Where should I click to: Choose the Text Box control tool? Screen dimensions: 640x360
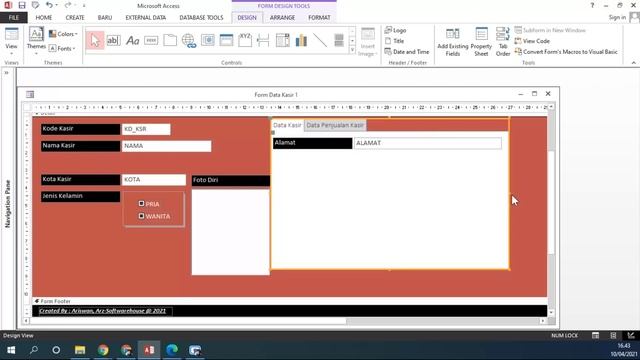coord(113,40)
